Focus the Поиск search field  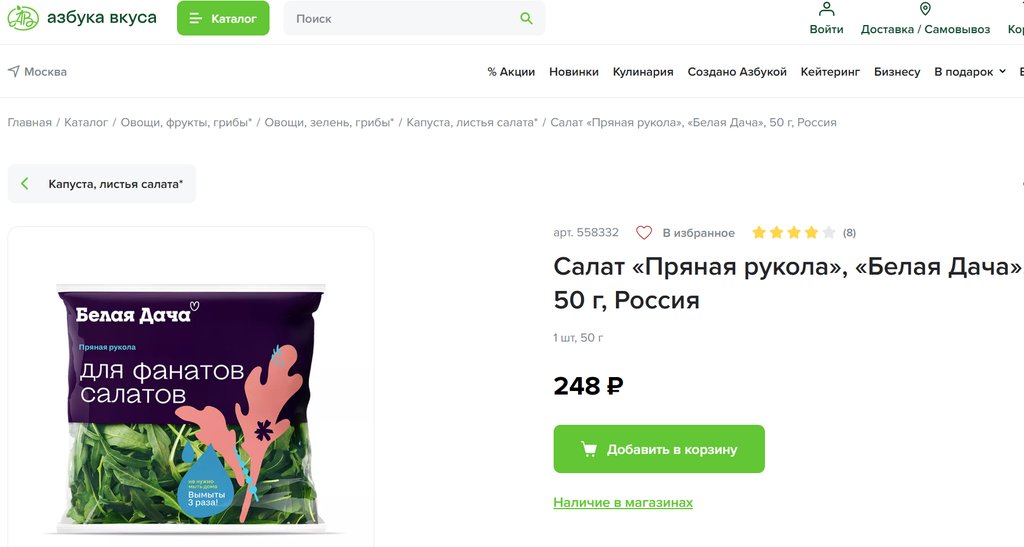tap(400, 18)
